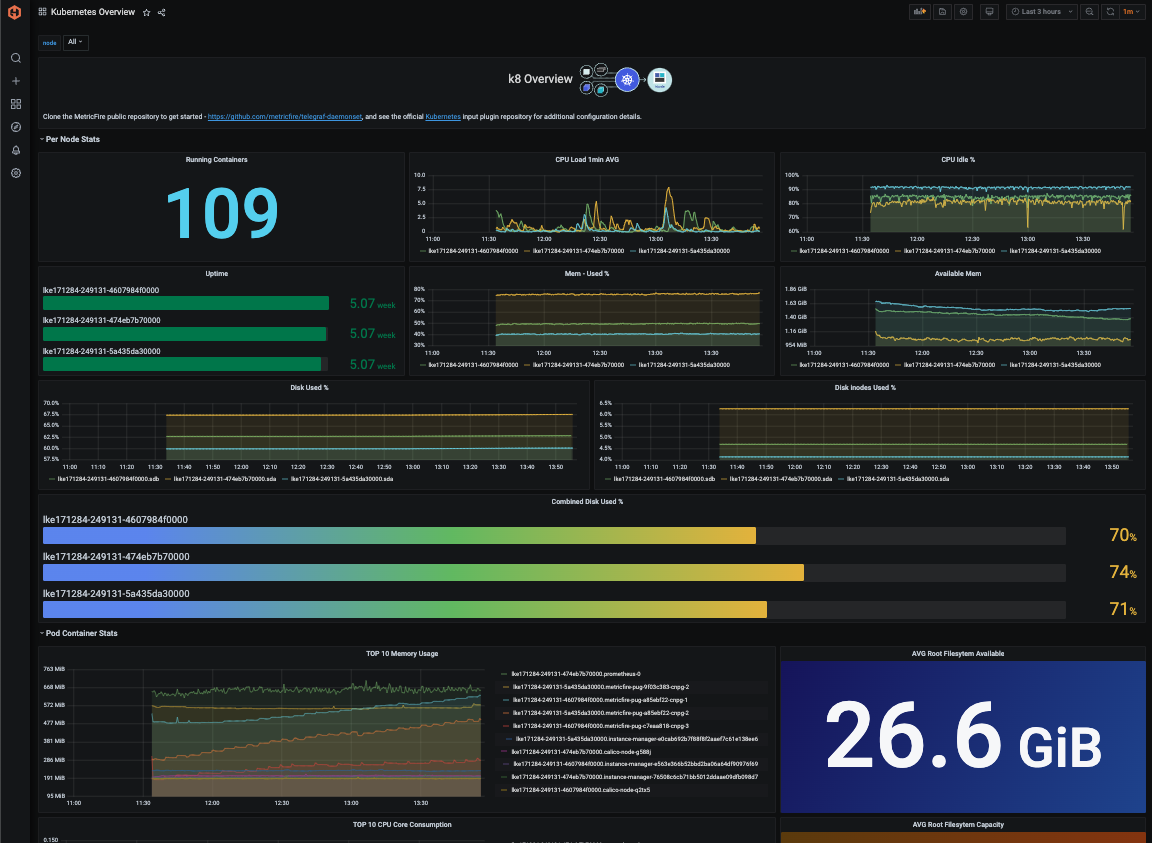Save the dashboard with the save icon
The image size is (1152, 843).
click(942, 12)
